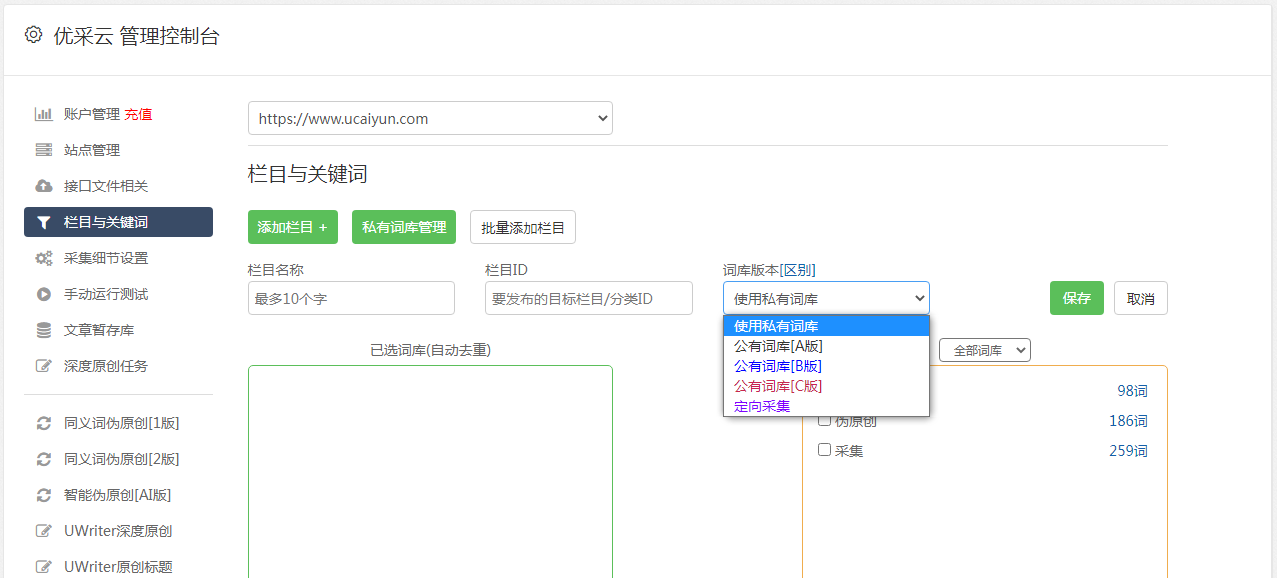Collapse the 使用私有词库 version dropdown
The width and height of the screenshot is (1277, 578).
click(x=826, y=298)
